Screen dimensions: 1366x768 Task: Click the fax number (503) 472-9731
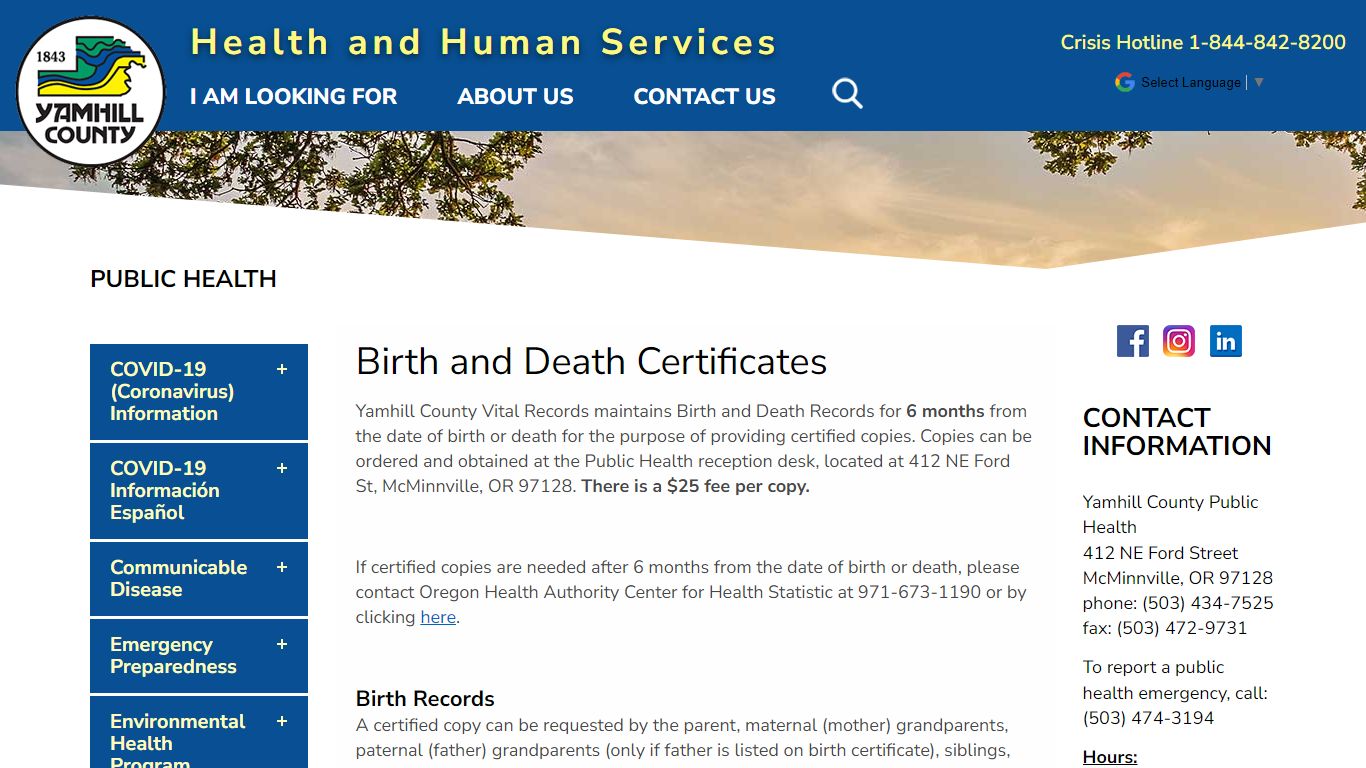(1182, 628)
